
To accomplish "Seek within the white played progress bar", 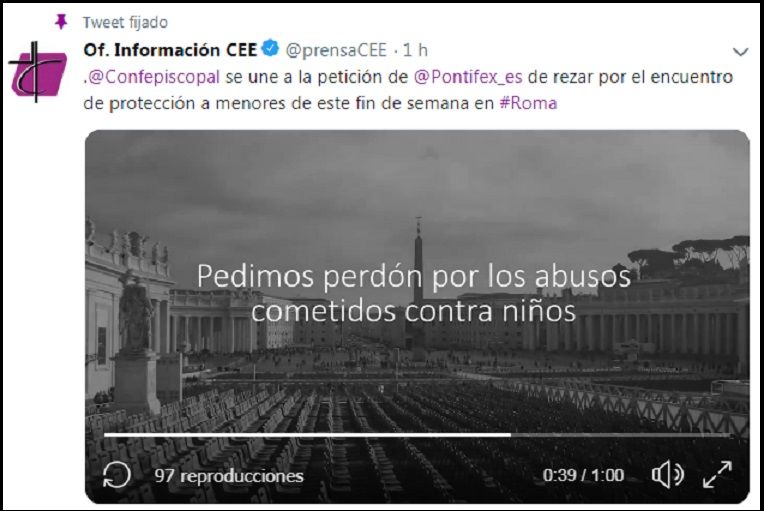I will click(307, 435).
